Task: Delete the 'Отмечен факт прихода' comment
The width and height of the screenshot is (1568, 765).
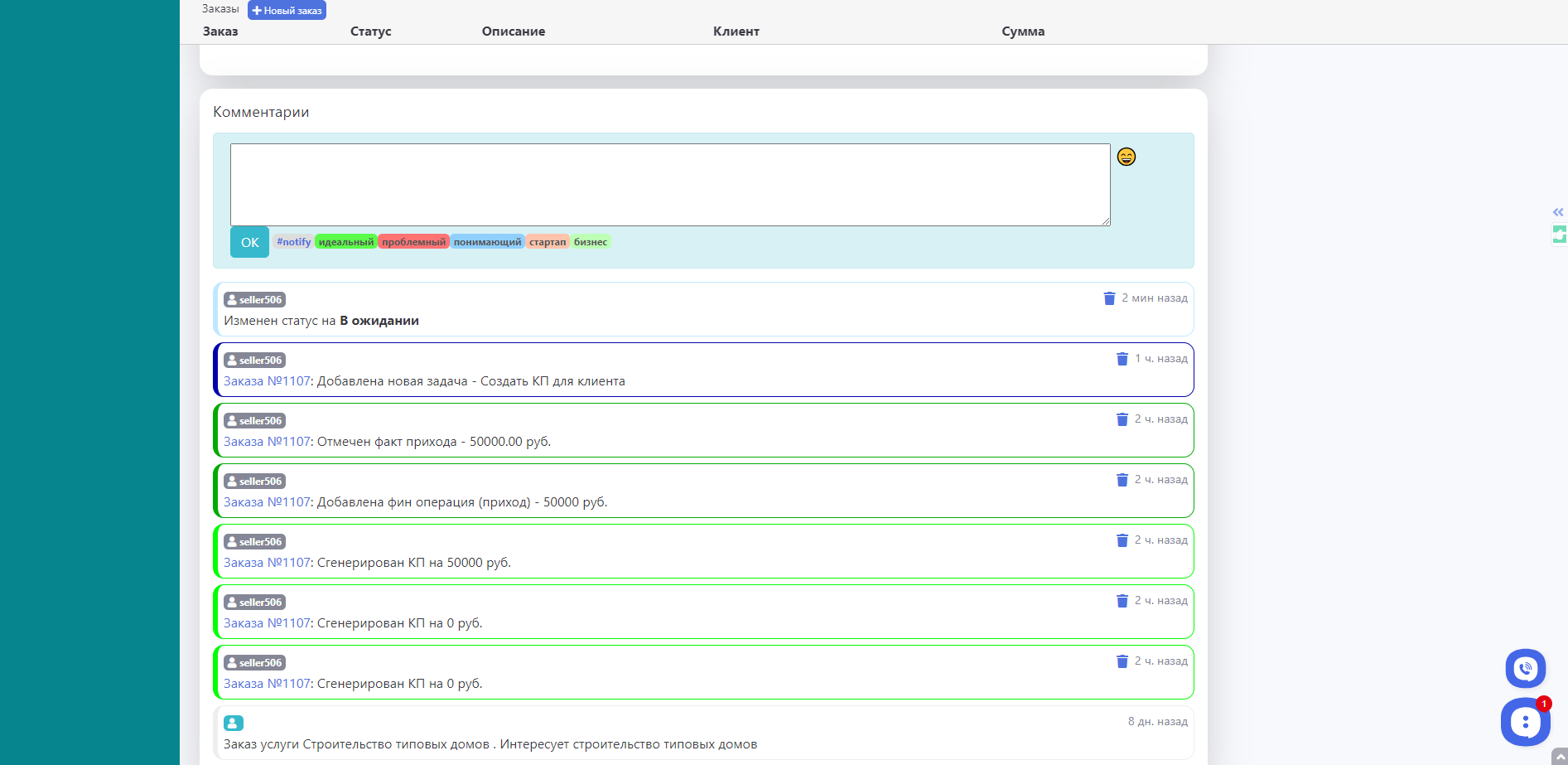Action: pos(1122,419)
